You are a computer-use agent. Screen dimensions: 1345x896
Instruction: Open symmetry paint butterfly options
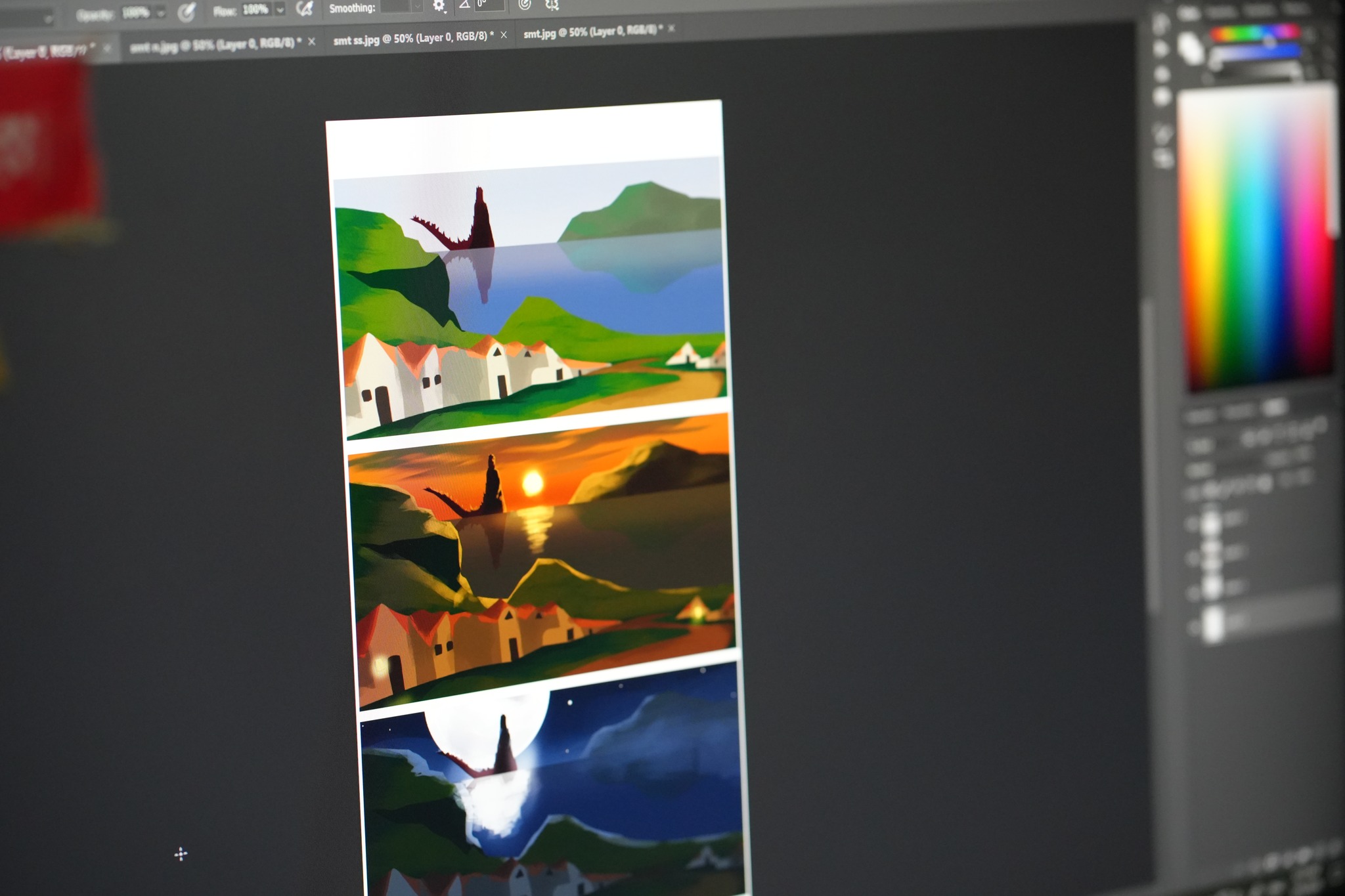point(552,5)
